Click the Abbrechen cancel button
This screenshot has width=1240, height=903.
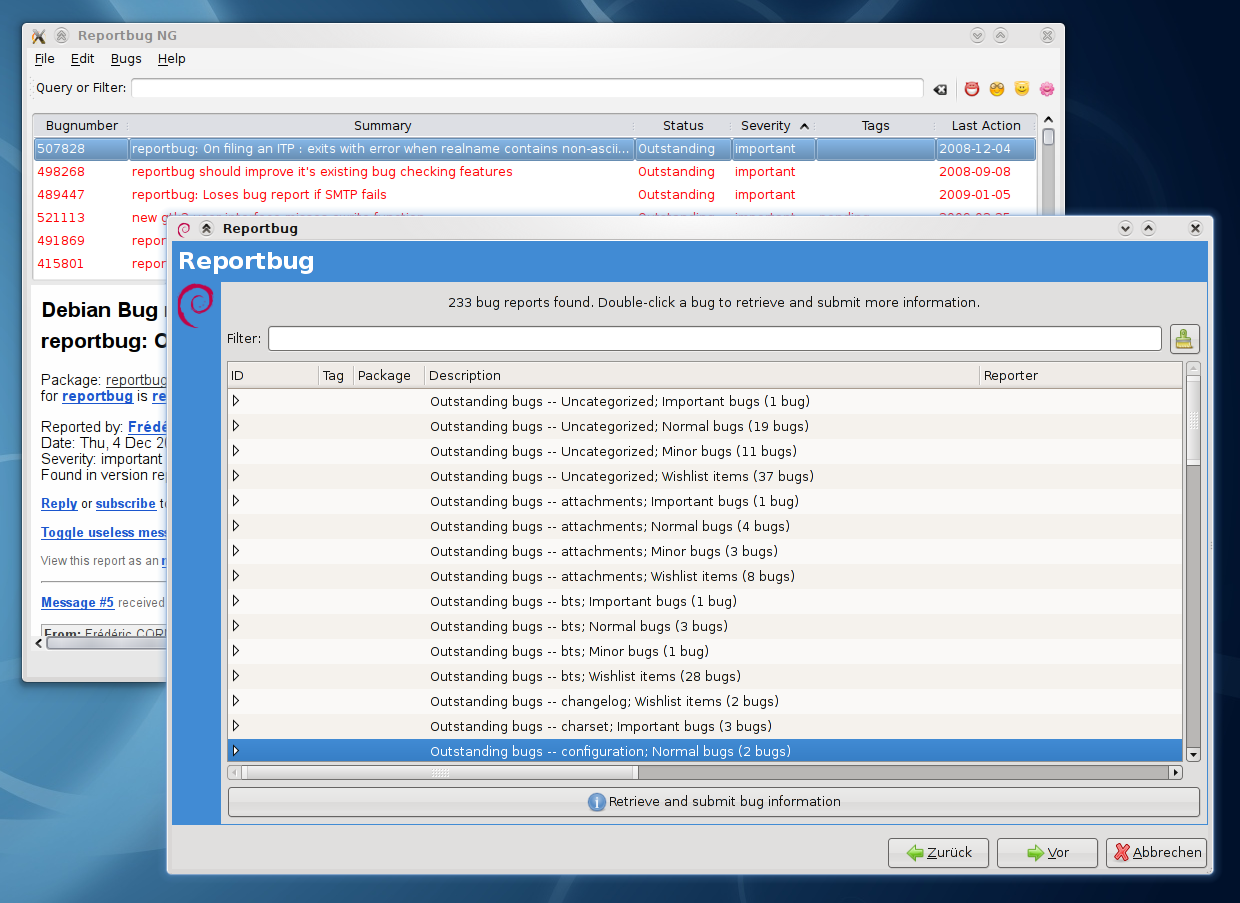click(x=1157, y=853)
